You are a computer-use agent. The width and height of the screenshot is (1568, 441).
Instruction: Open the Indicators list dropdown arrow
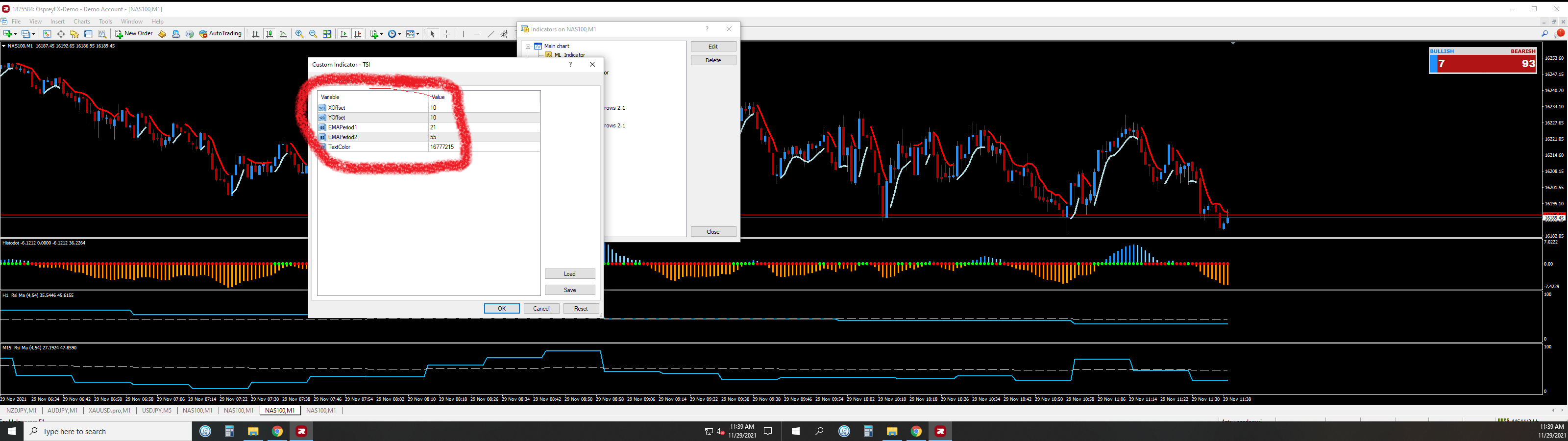[382, 34]
